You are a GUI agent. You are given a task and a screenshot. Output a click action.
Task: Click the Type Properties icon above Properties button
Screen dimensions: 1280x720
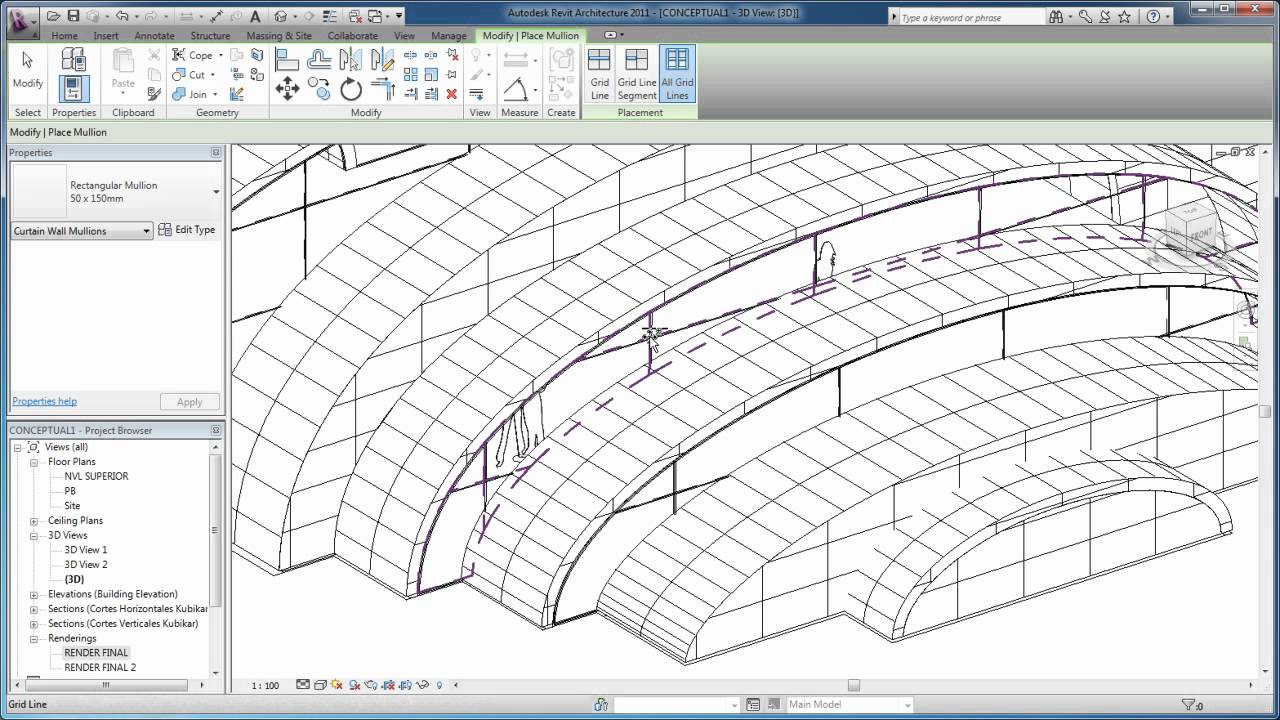pos(73,59)
